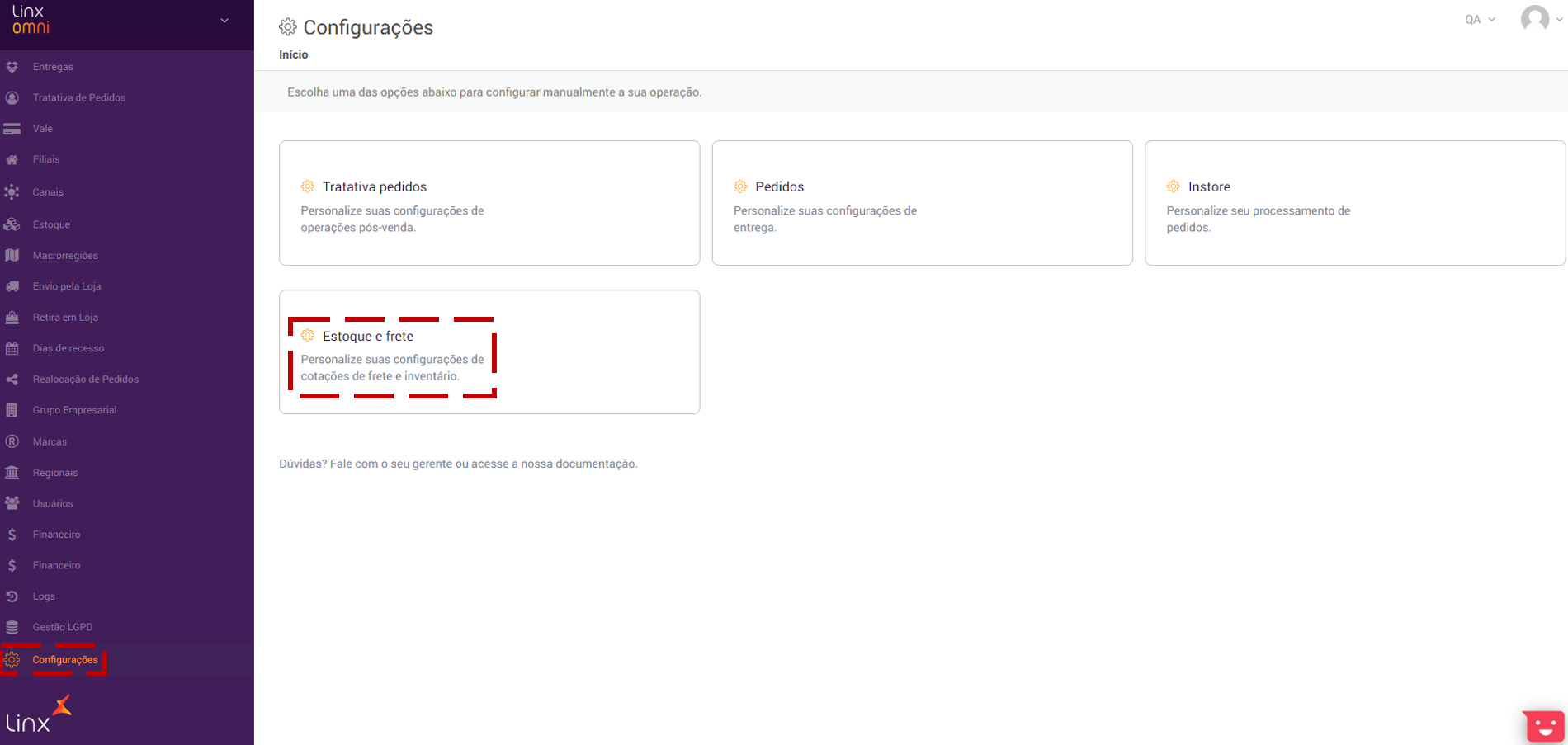Click the Canais sidebar icon
1568x745 pixels.
point(12,191)
